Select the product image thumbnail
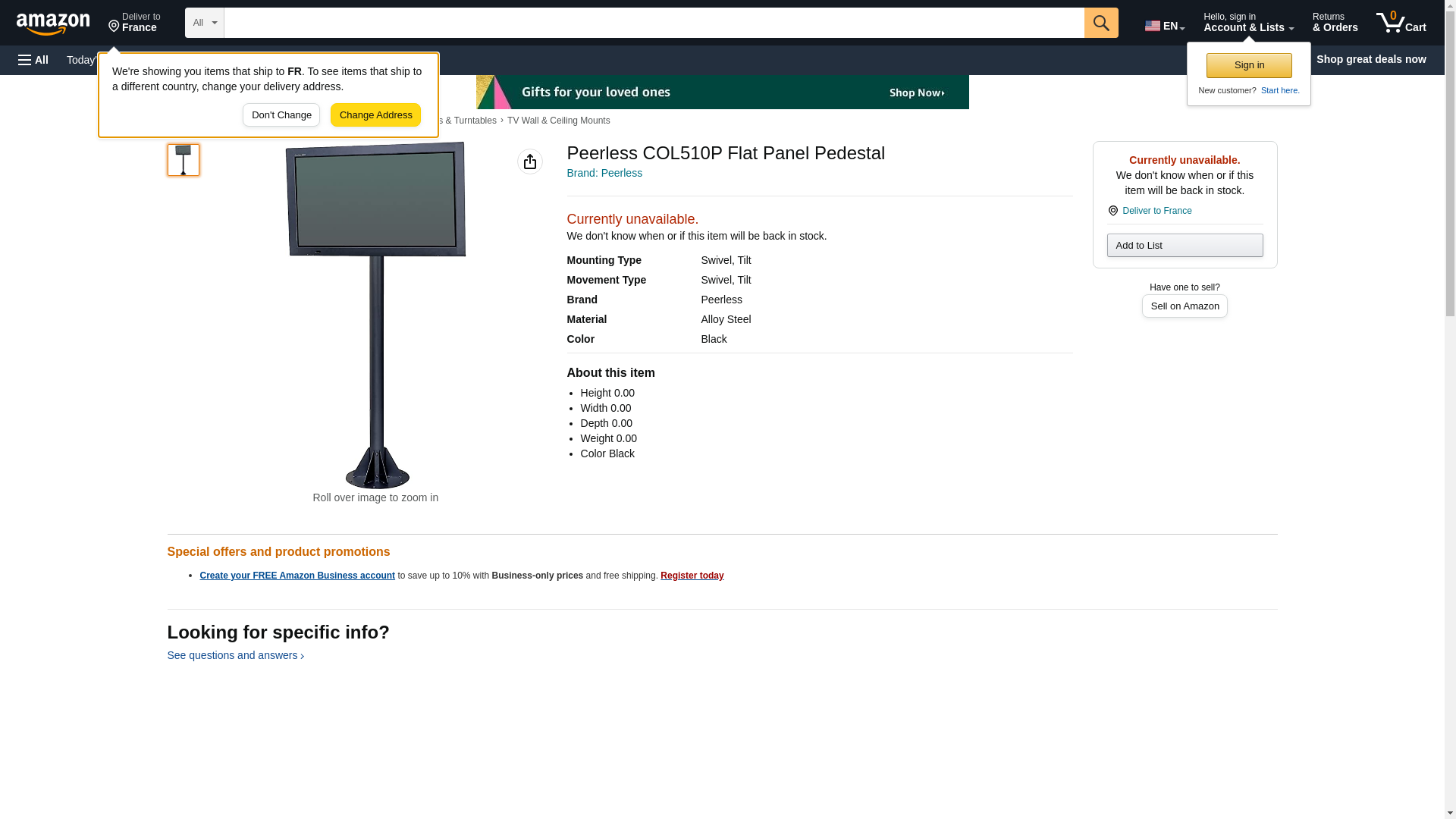The width and height of the screenshot is (1456, 819). [184, 160]
